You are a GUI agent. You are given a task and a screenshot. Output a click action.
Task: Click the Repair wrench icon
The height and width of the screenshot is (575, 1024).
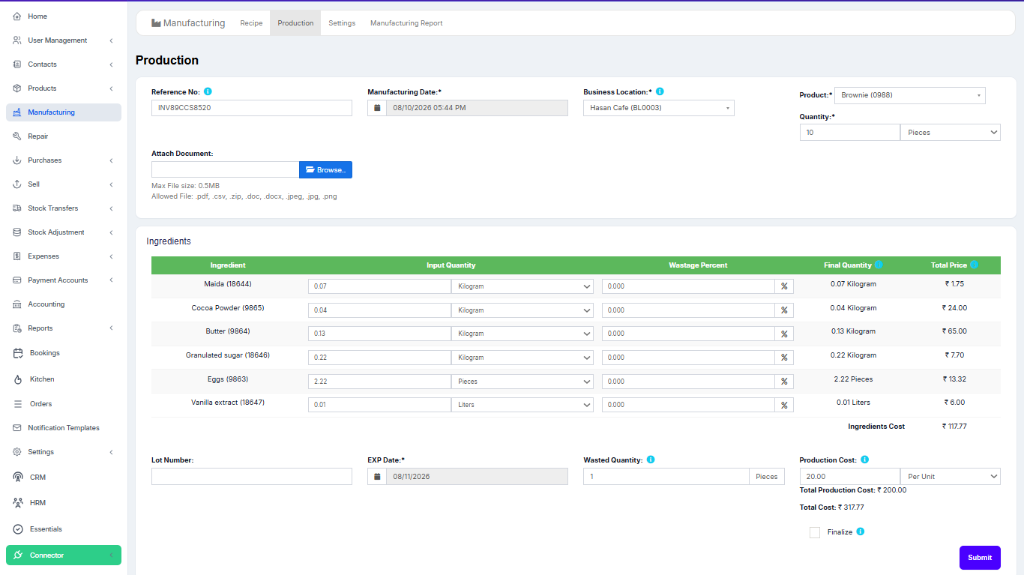click(17, 136)
